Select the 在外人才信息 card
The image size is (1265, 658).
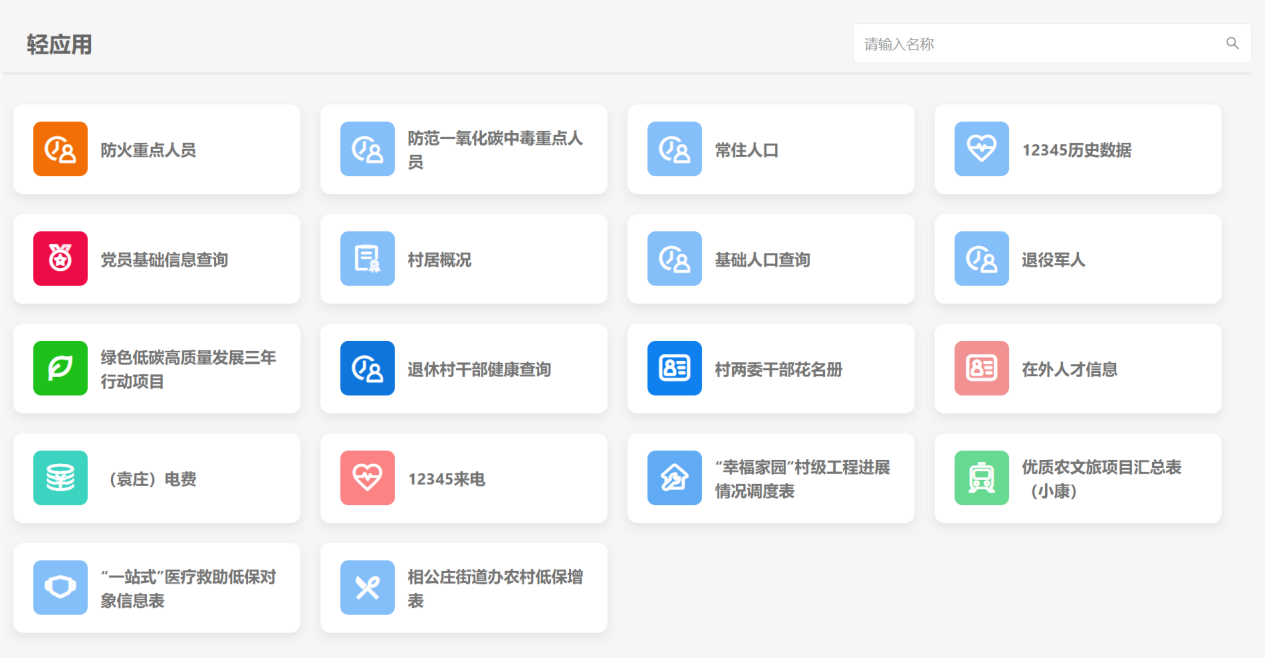(1077, 368)
